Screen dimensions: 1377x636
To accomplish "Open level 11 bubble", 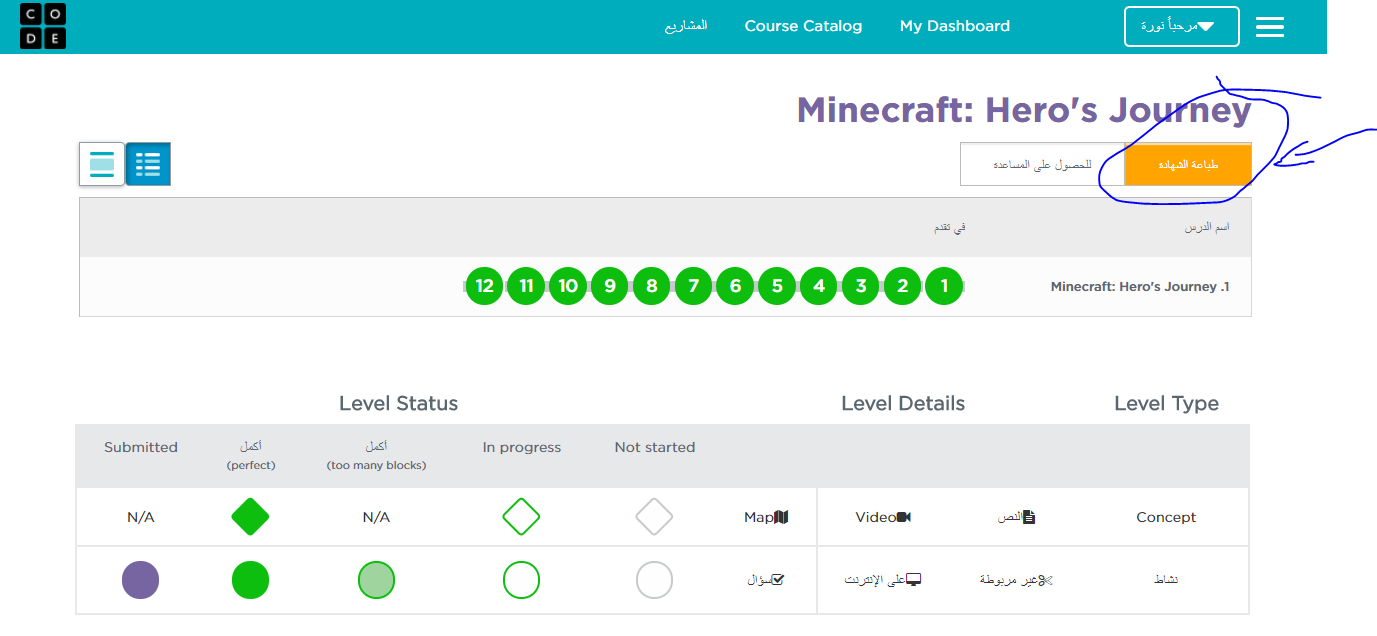I will tap(526, 286).
